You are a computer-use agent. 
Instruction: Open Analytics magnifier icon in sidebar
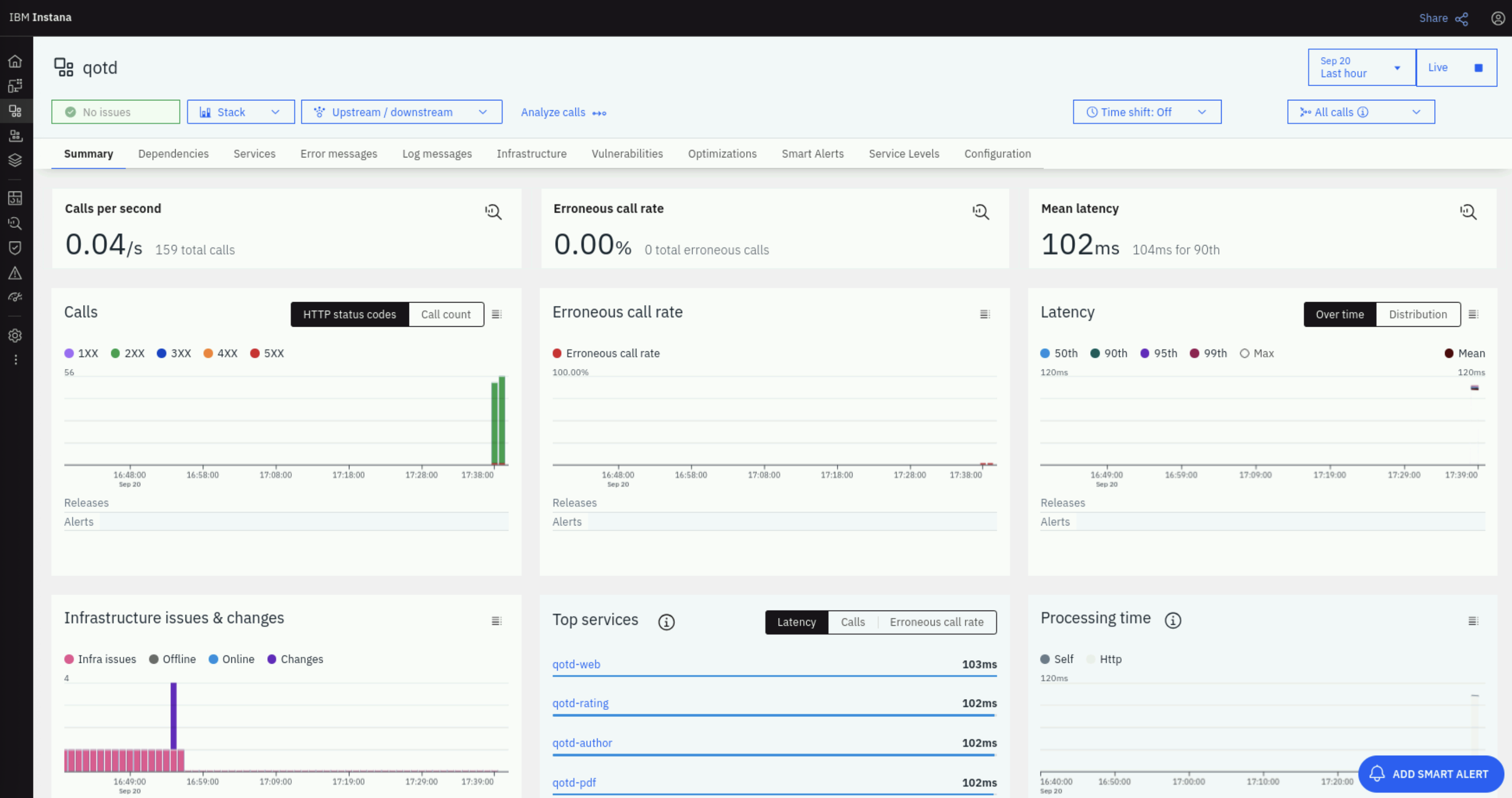click(15, 223)
